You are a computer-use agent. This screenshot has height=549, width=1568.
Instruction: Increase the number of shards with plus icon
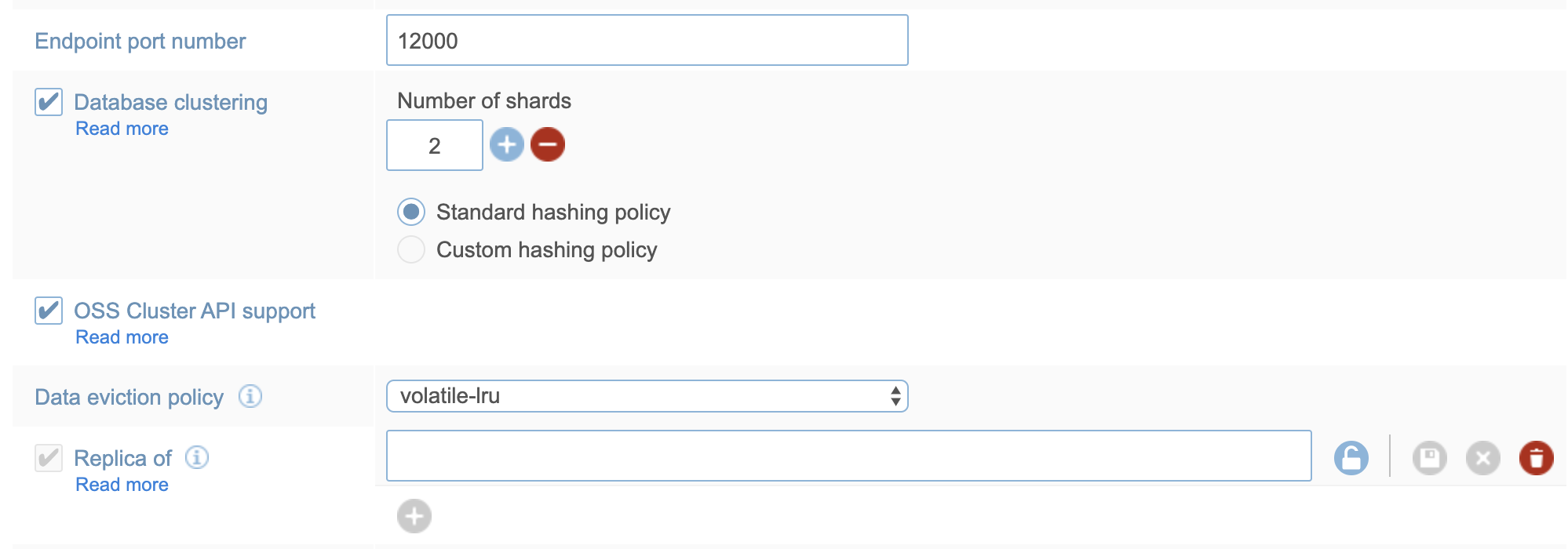507,144
